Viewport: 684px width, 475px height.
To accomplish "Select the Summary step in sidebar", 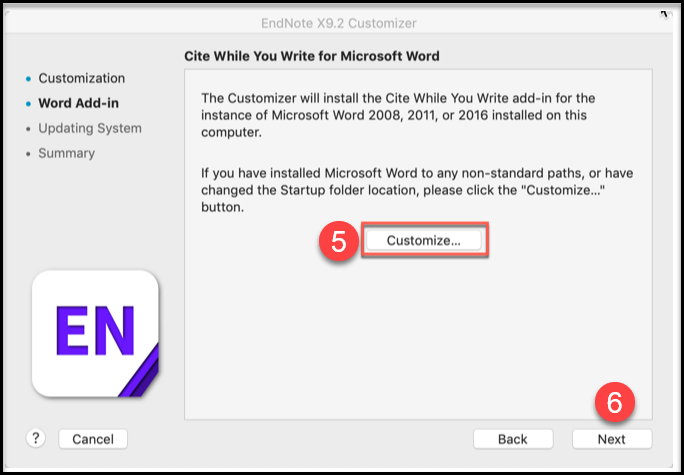I will 66,153.
